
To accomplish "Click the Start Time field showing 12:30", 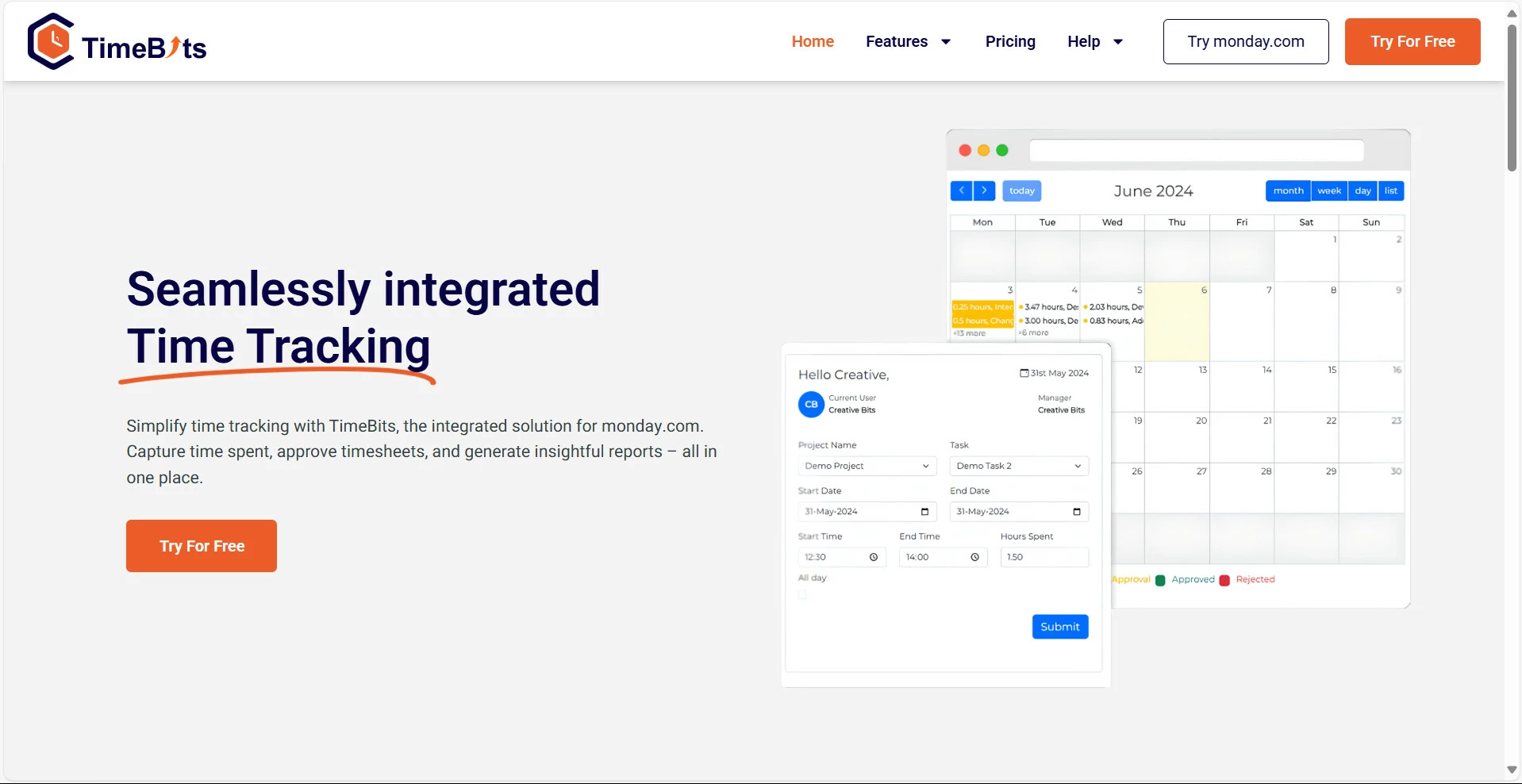I will pos(842,557).
